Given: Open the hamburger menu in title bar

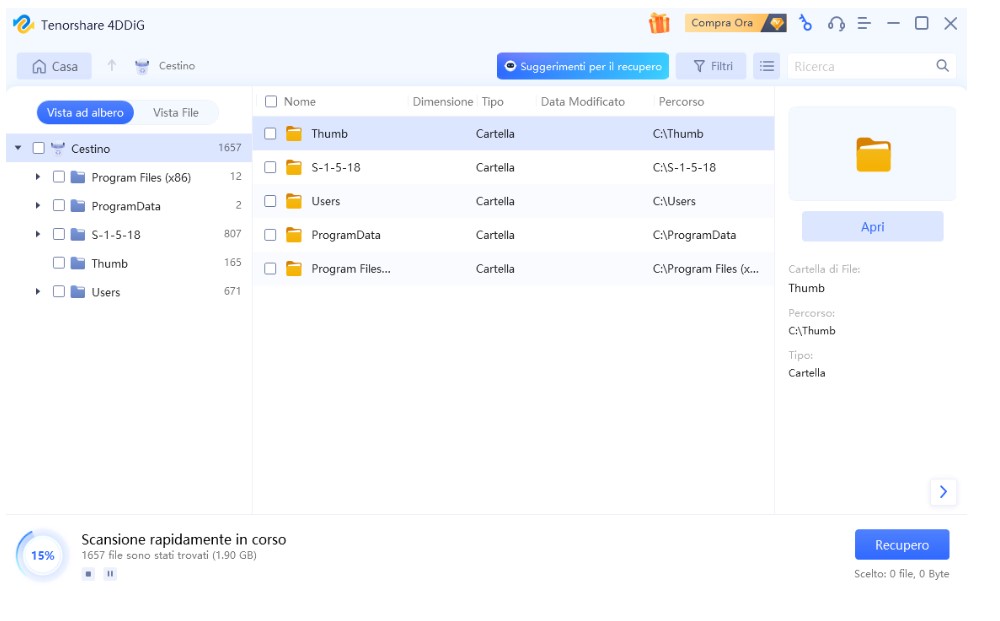Looking at the screenshot, I should pyautogui.click(x=864, y=23).
